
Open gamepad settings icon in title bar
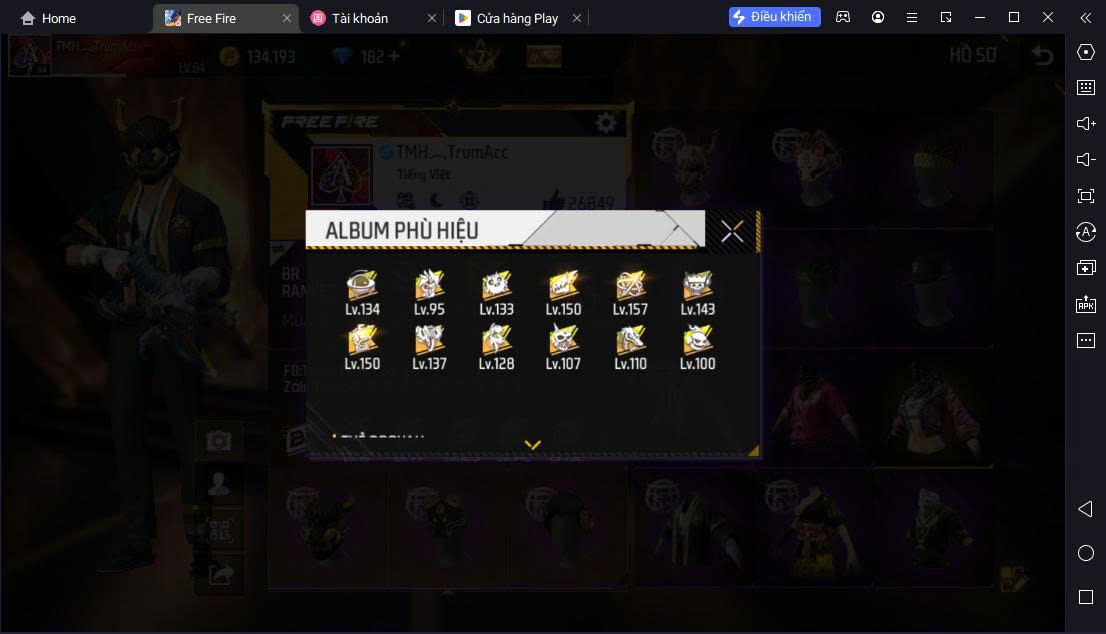tap(843, 17)
